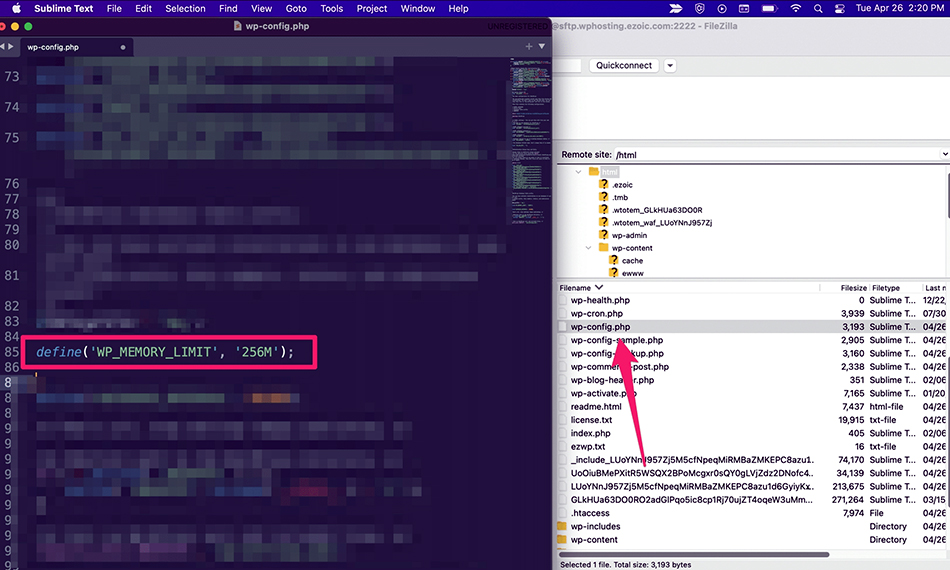Select .wtotem_GLkHUa63DO0R folder in tree
This screenshot has height=570, width=950.
[657, 210]
